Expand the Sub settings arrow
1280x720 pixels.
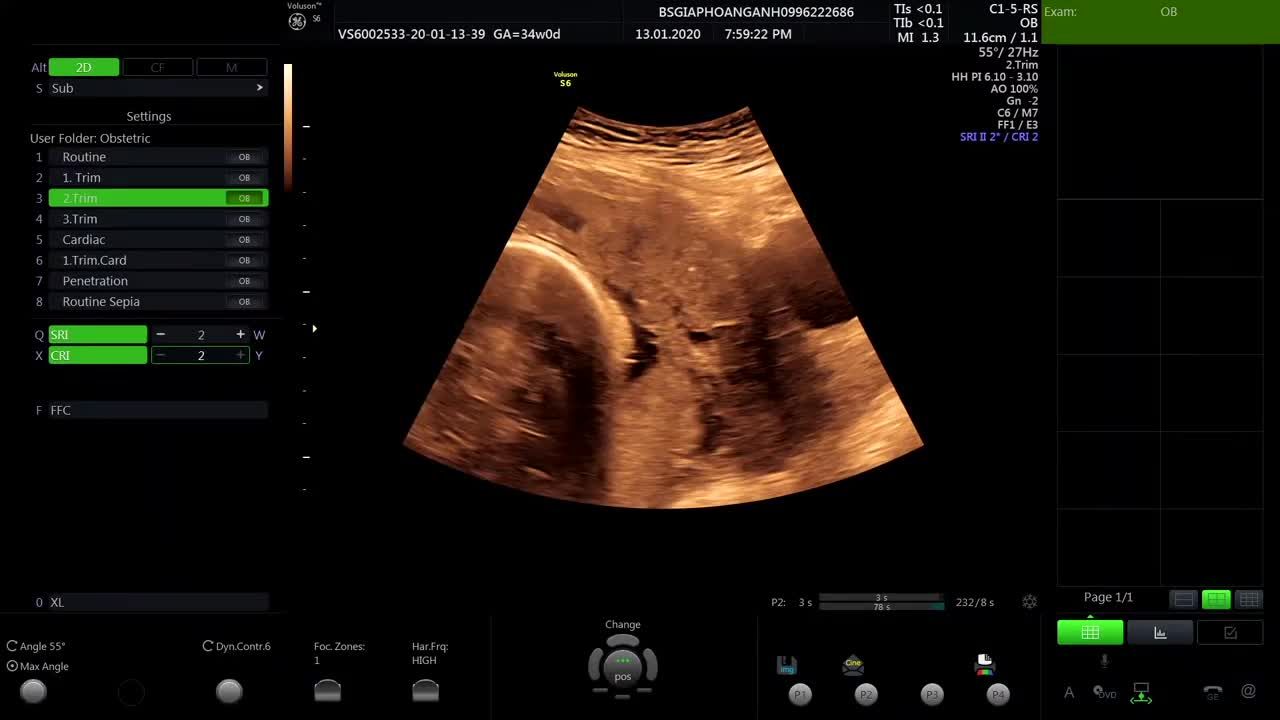tap(259, 88)
